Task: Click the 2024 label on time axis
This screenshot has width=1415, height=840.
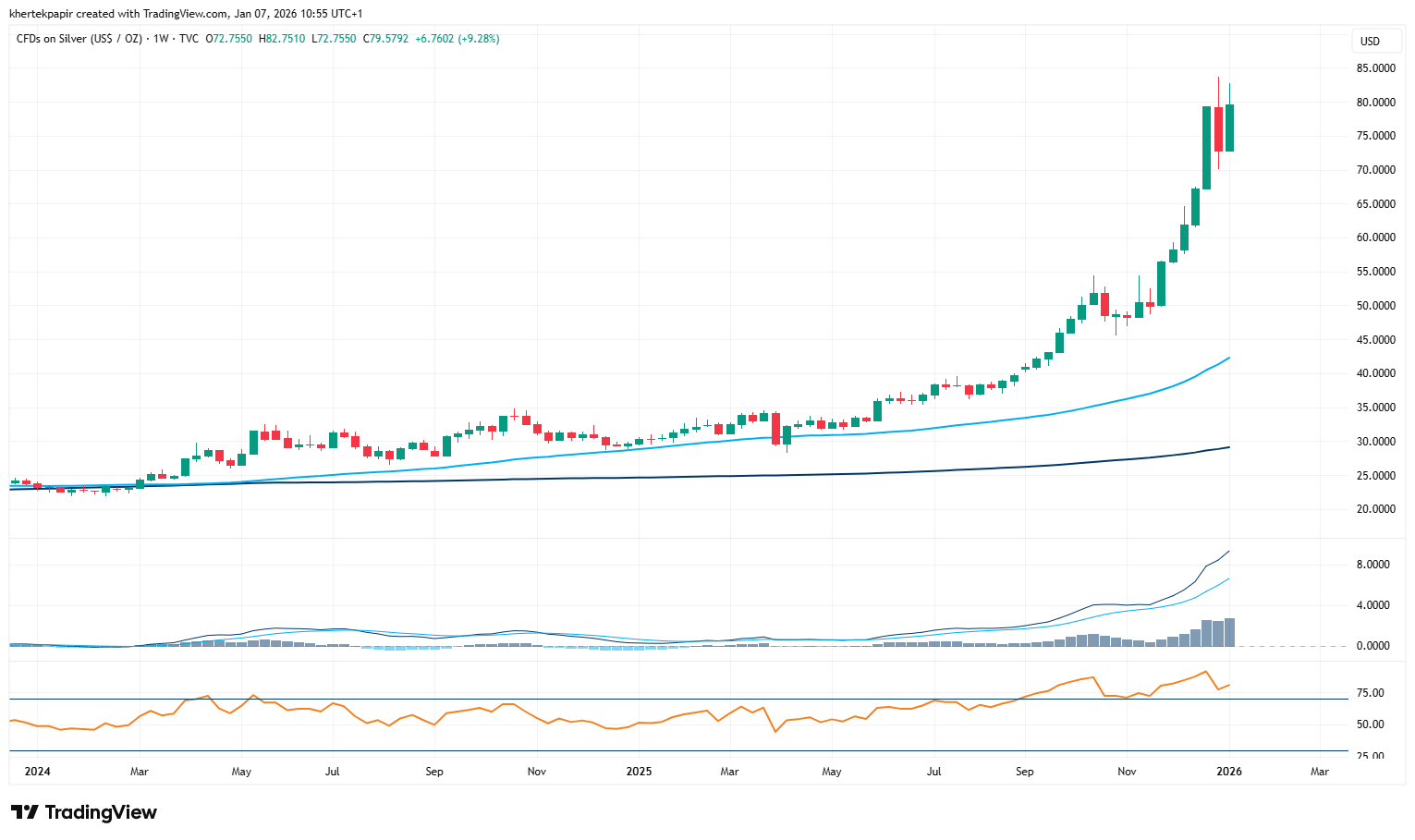Action: (37, 772)
